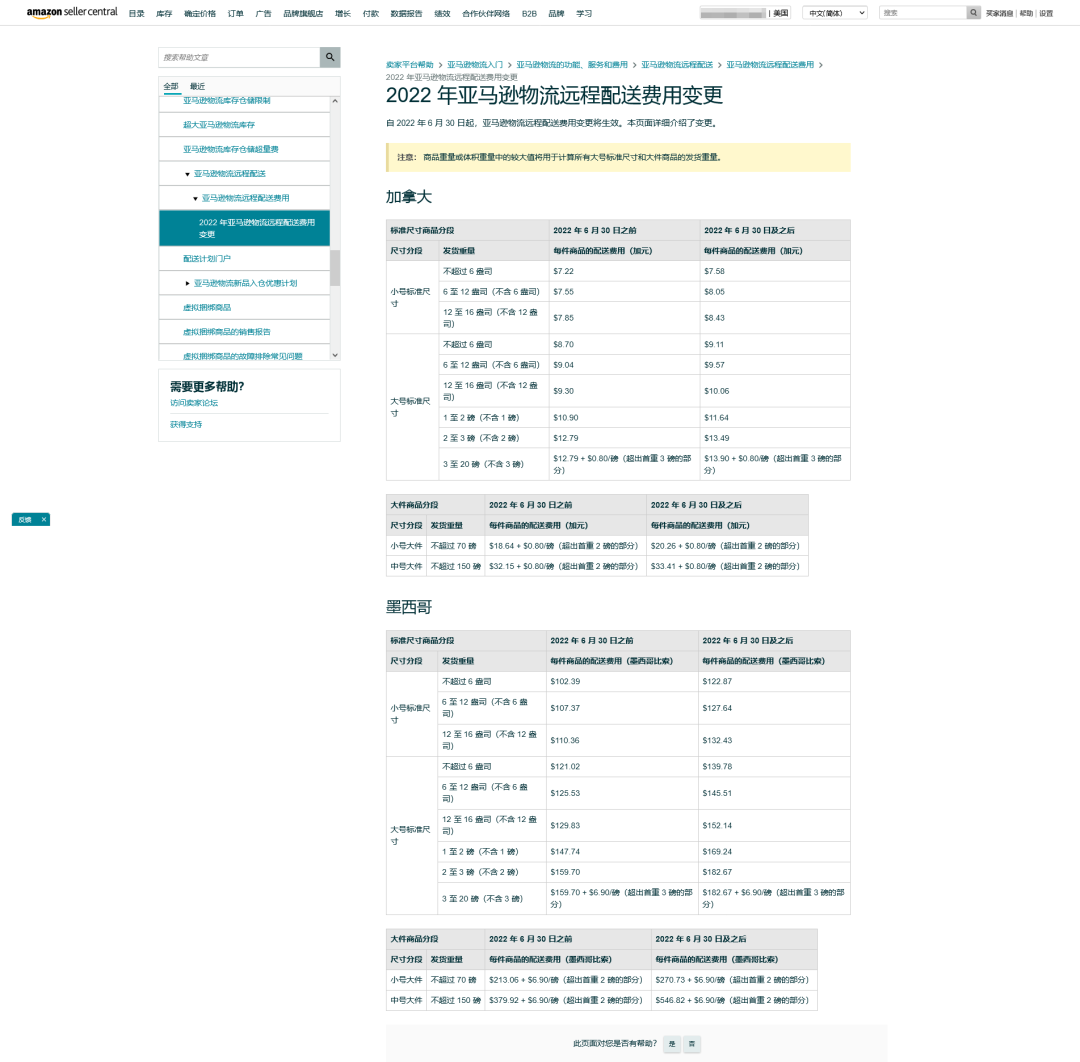The image size is (1080, 1062).
Task: Open the 学习 menu
Action: point(584,14)
